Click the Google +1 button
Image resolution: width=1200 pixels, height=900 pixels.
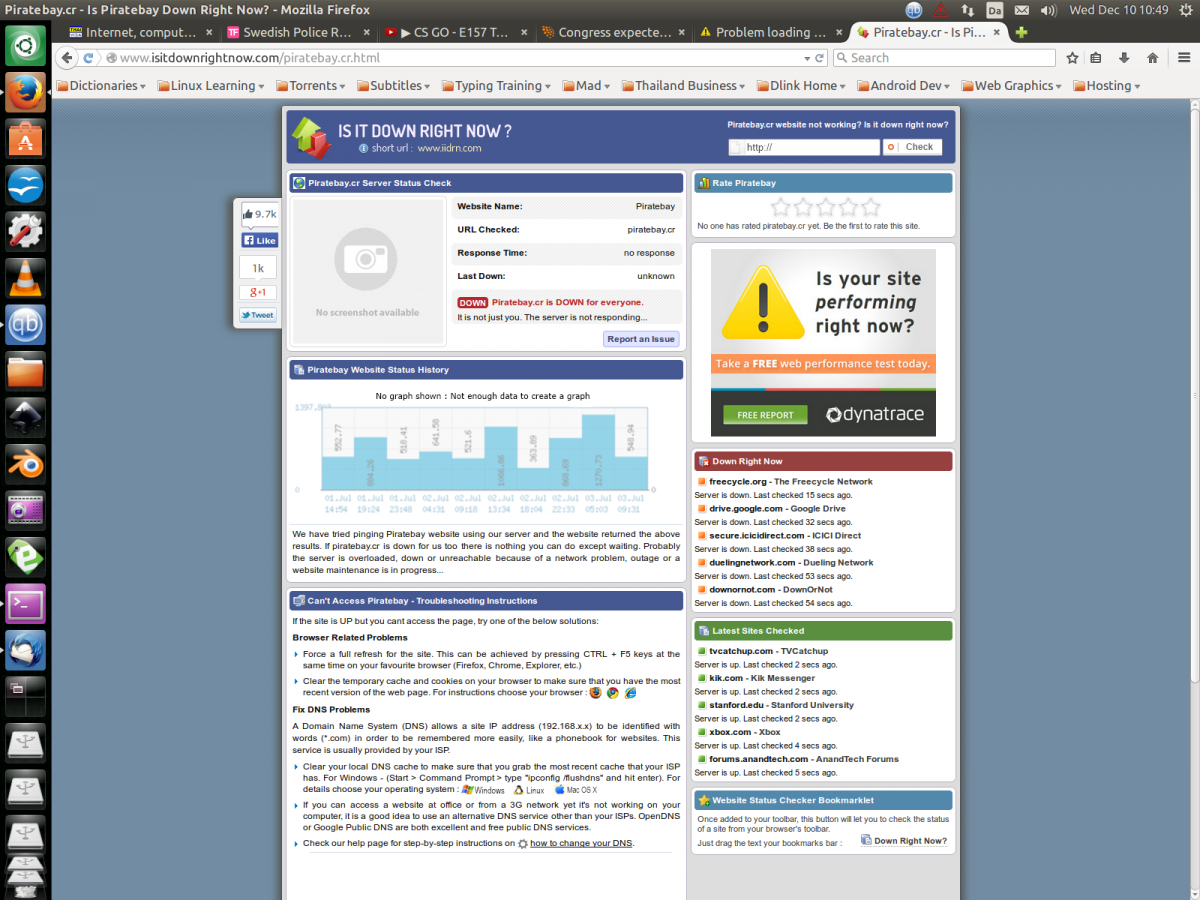click(258, 292)
